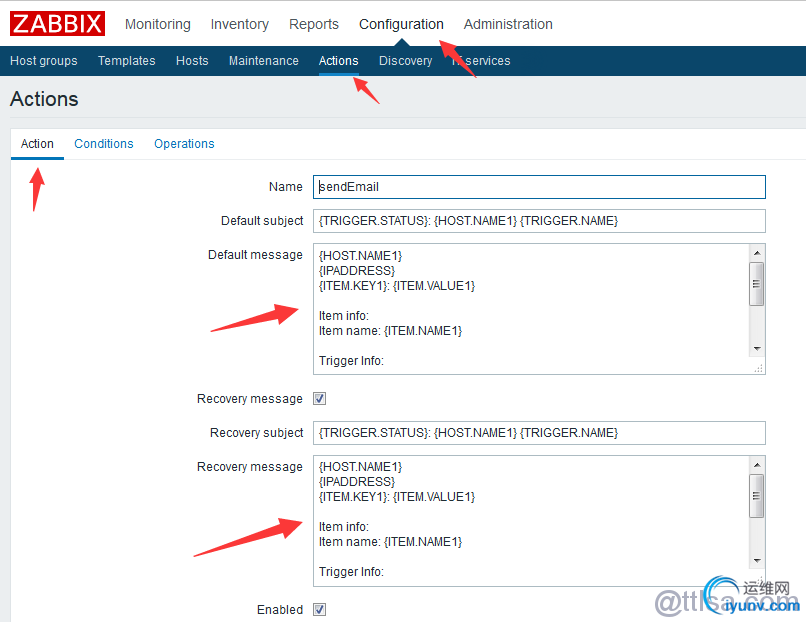Open the Monitoring menu
The height and width of the screenshot is (622, 806).
[158, 24]
